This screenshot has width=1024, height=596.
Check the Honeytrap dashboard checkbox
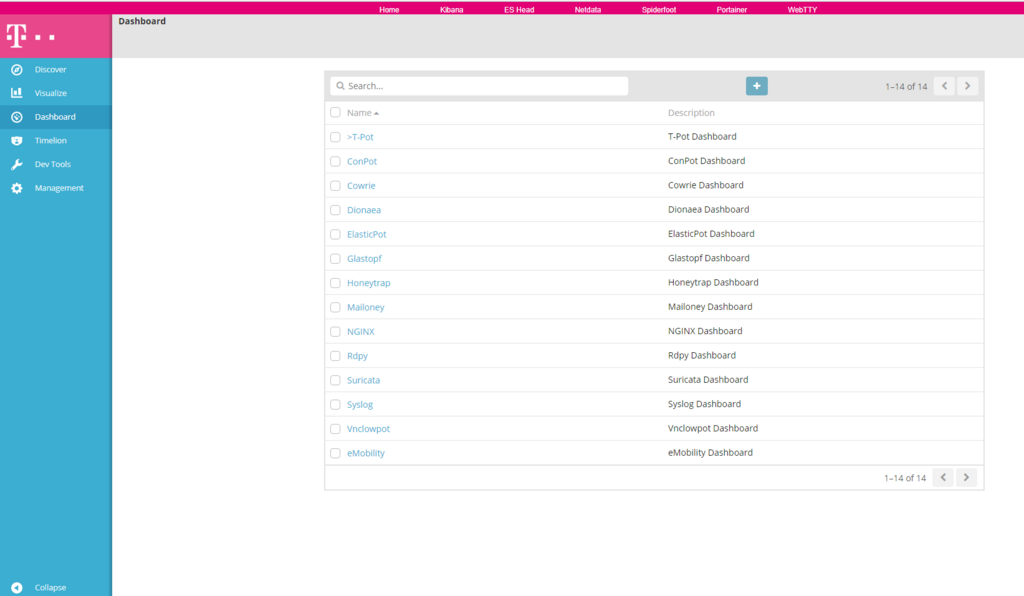(335, 283)
